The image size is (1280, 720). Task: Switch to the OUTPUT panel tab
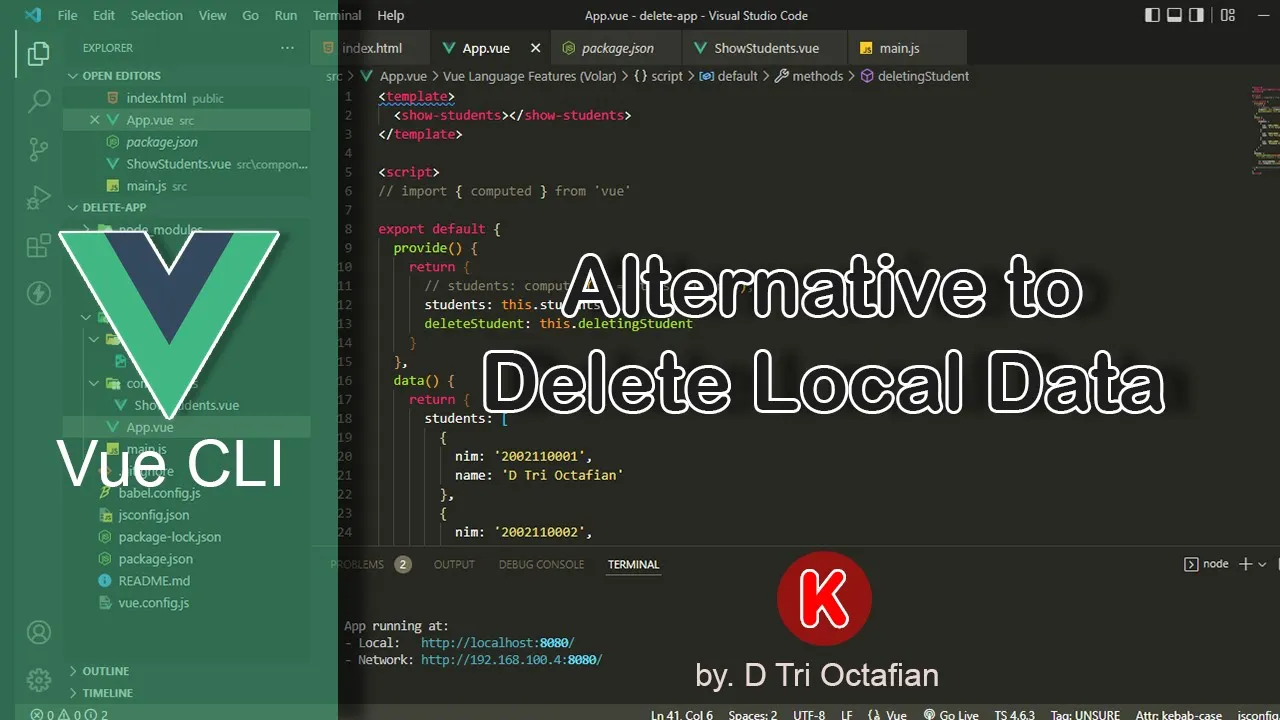[454, 564]
